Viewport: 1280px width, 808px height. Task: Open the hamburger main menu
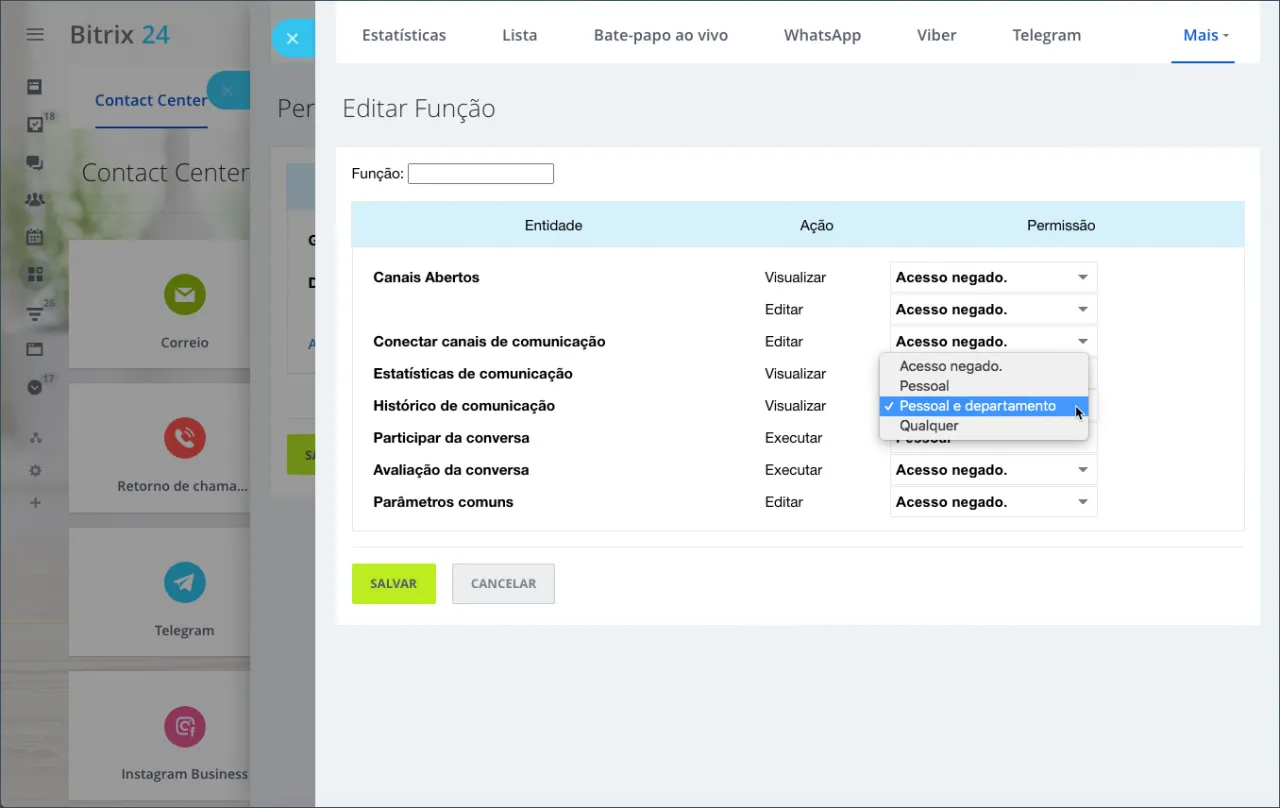tap(35, 35)
